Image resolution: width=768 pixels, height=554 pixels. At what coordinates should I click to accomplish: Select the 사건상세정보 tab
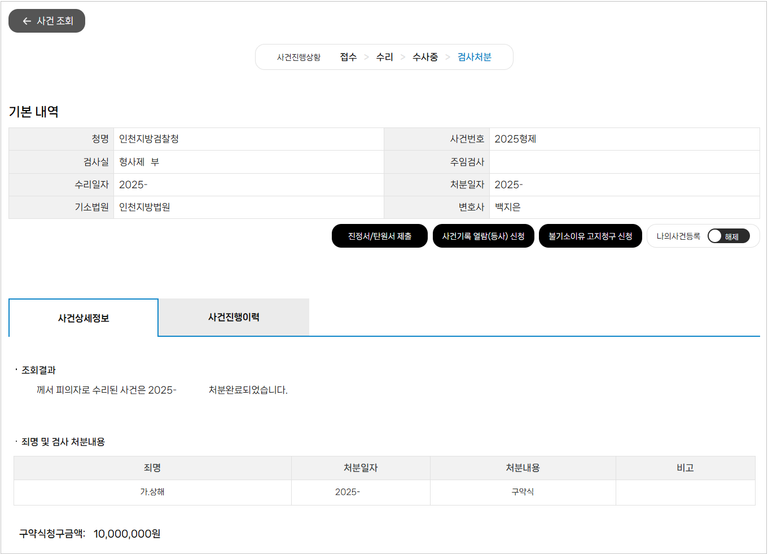83,318
